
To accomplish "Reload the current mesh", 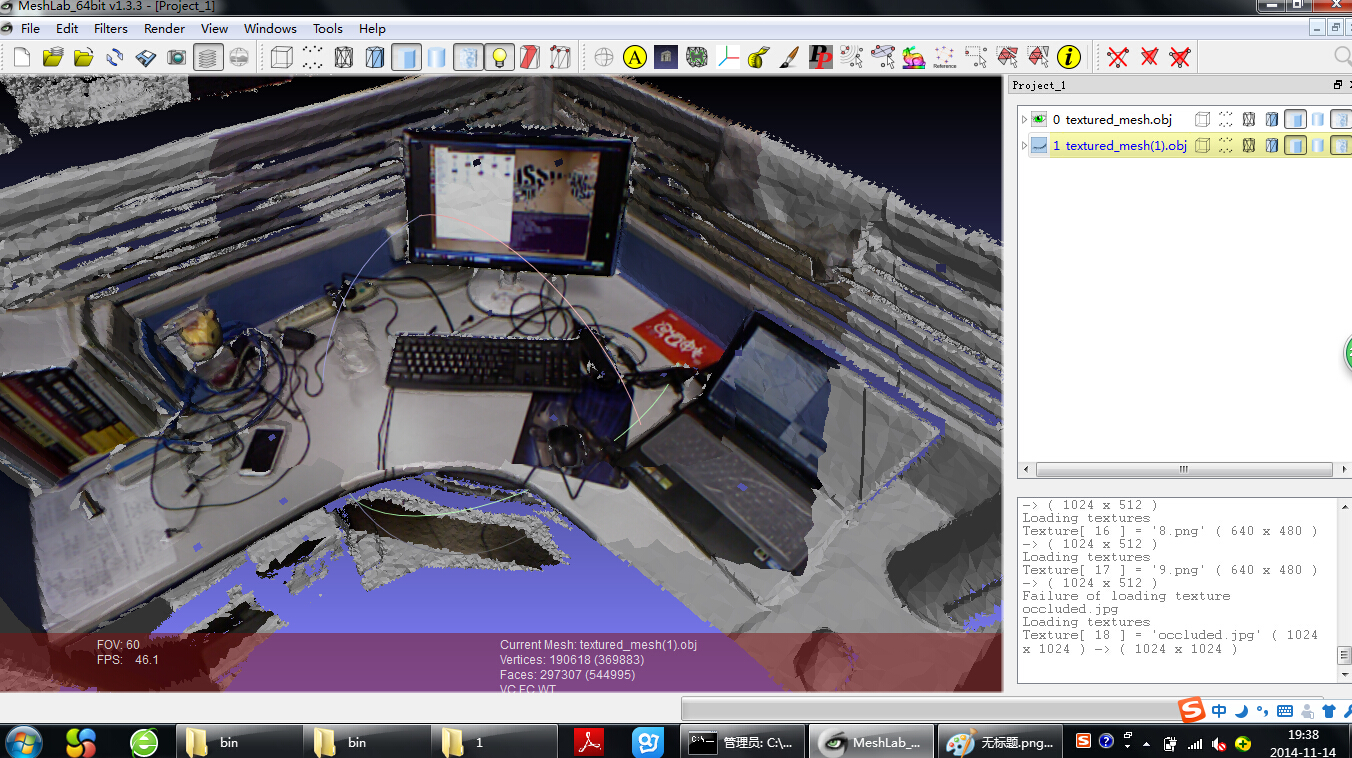I will (115, 57).
